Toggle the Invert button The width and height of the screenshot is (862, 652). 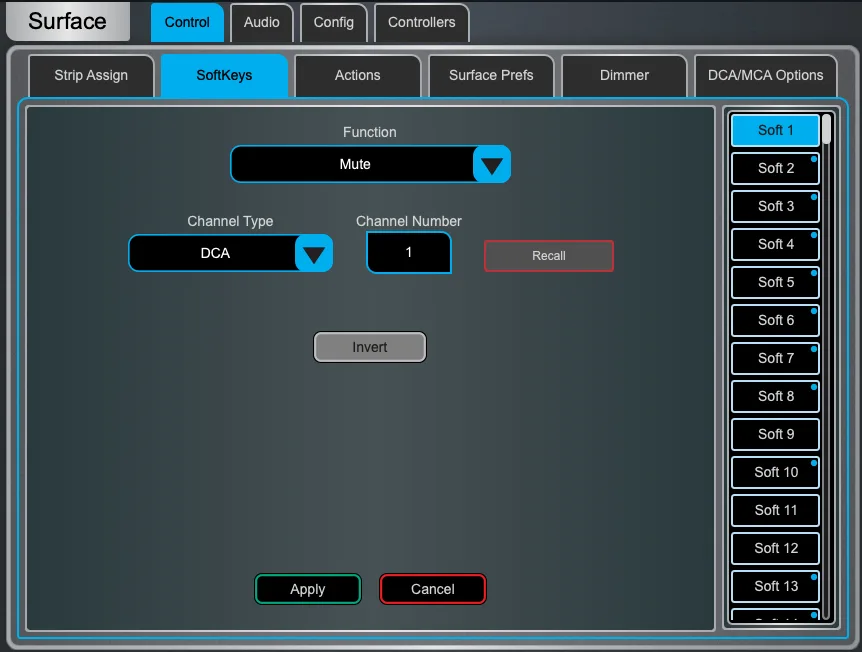(x=369, y=347)
